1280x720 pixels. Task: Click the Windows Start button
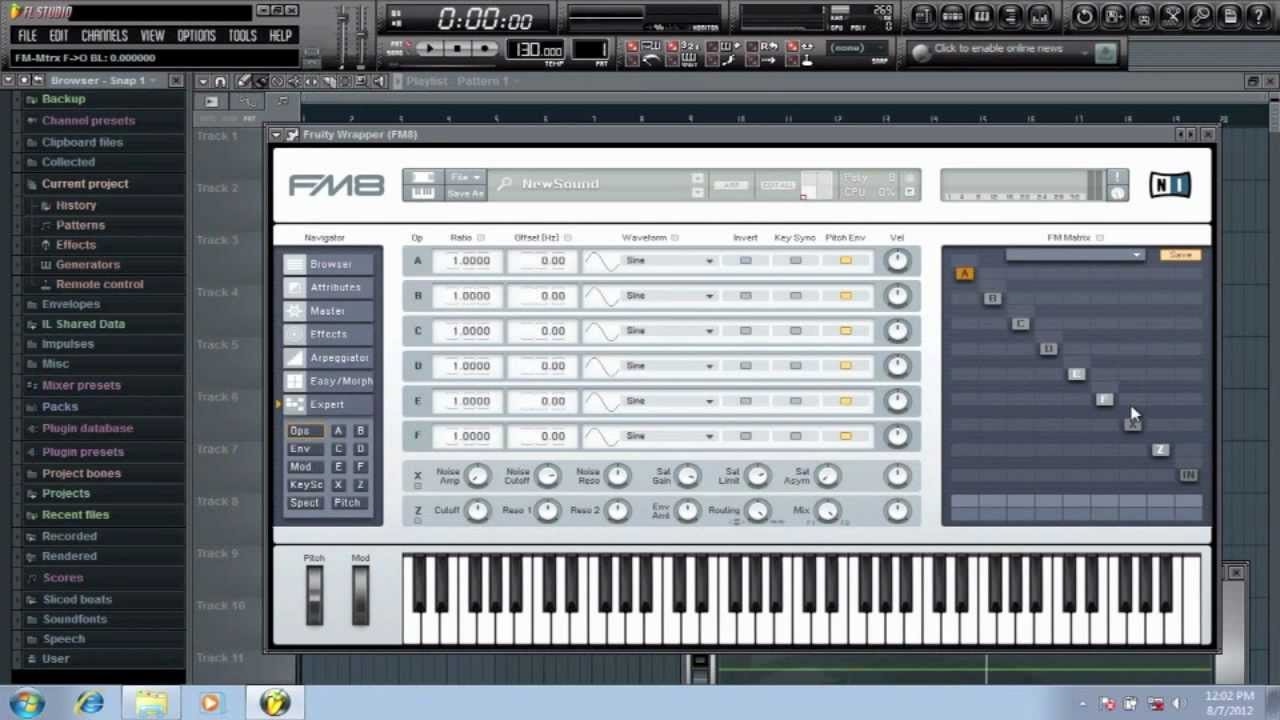29,703
